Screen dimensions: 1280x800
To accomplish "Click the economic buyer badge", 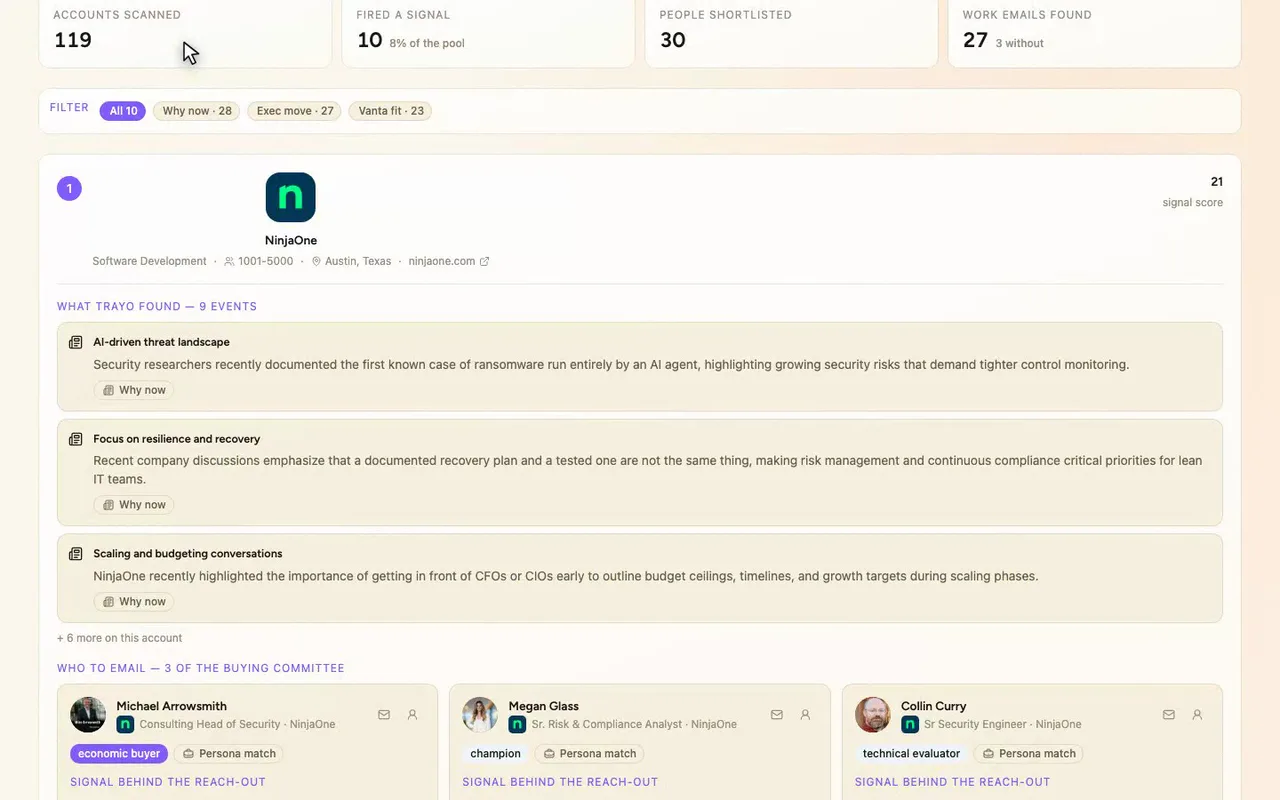I will pos(119,754).
